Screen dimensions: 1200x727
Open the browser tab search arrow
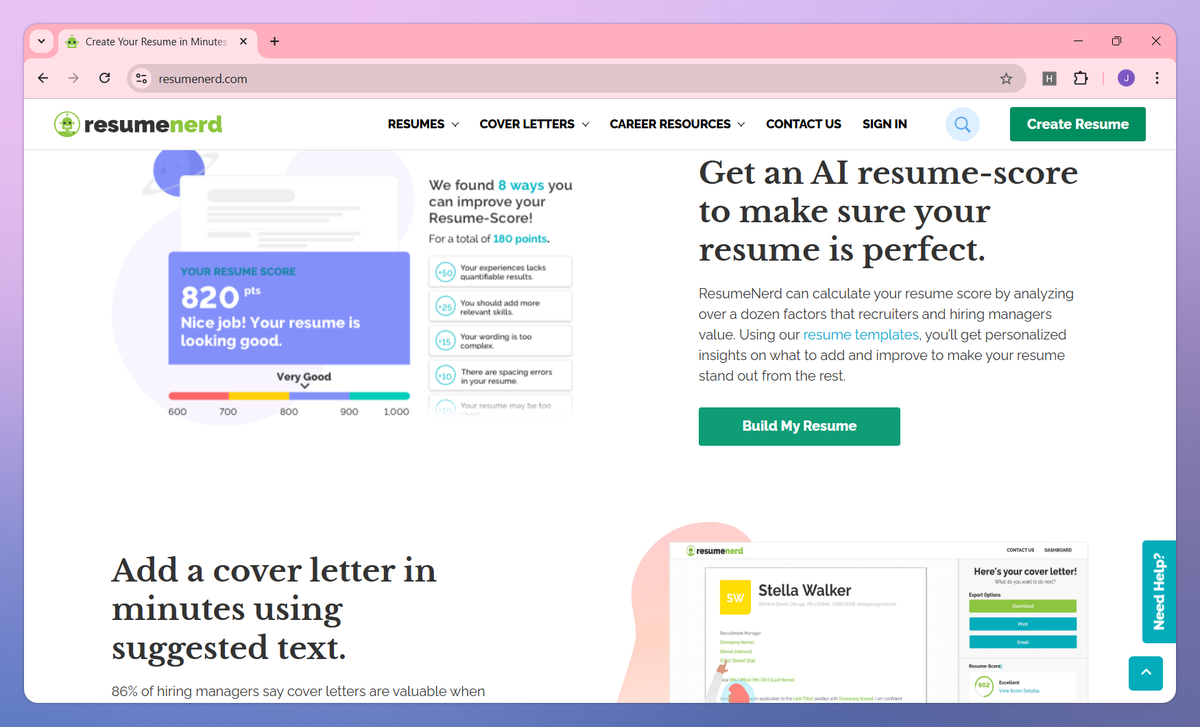(x=40, y=41)
